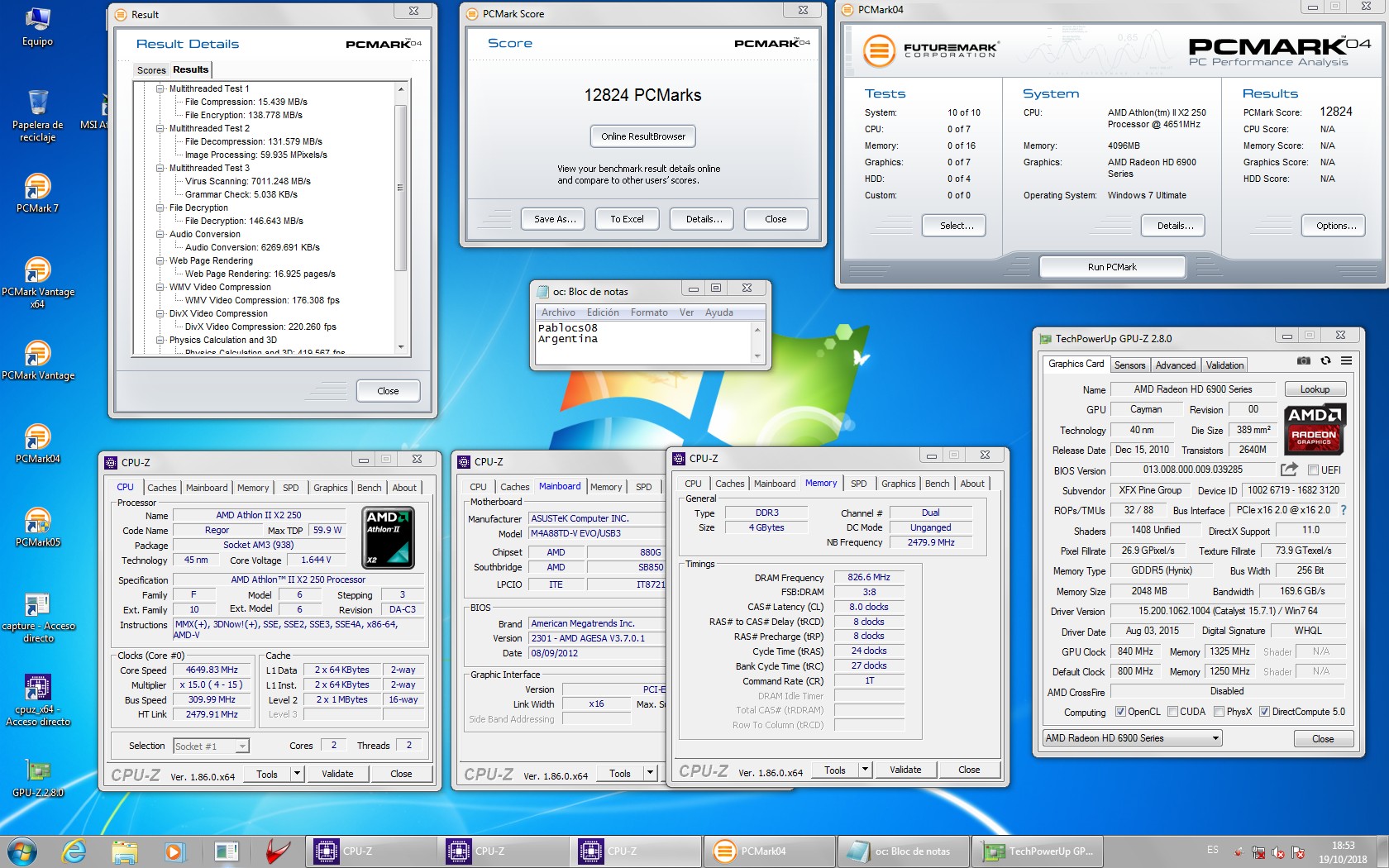Open the GPU-Z hamburger menu icon
1389x868 pixels.
pos(1346,360)
